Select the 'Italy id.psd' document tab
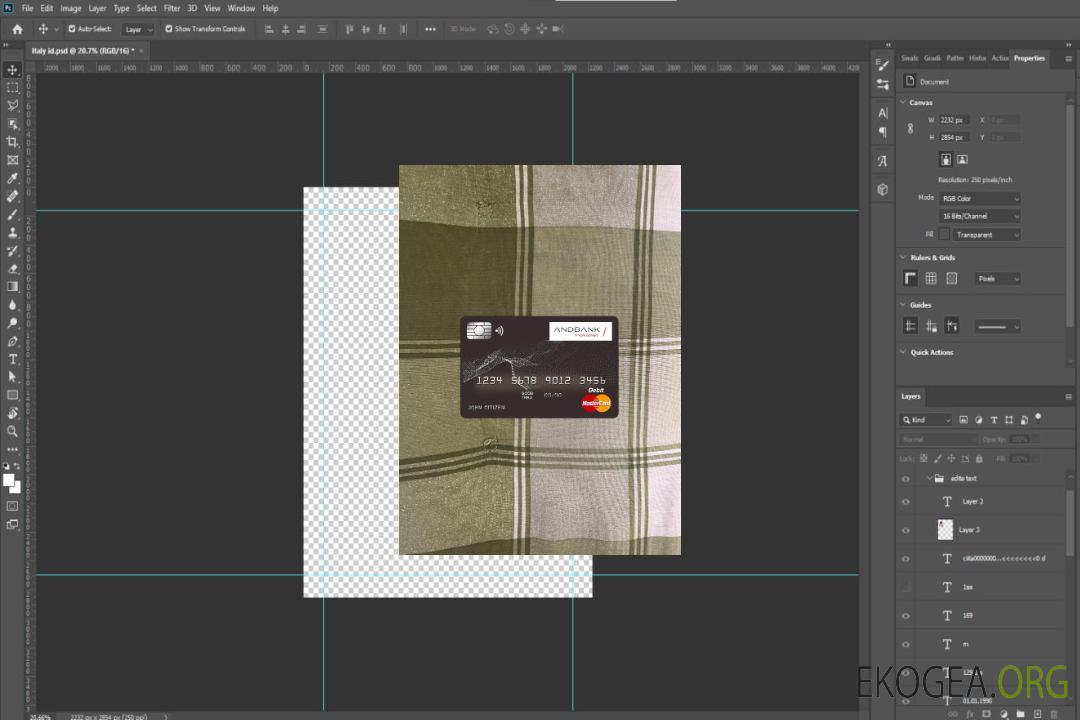 83,51
